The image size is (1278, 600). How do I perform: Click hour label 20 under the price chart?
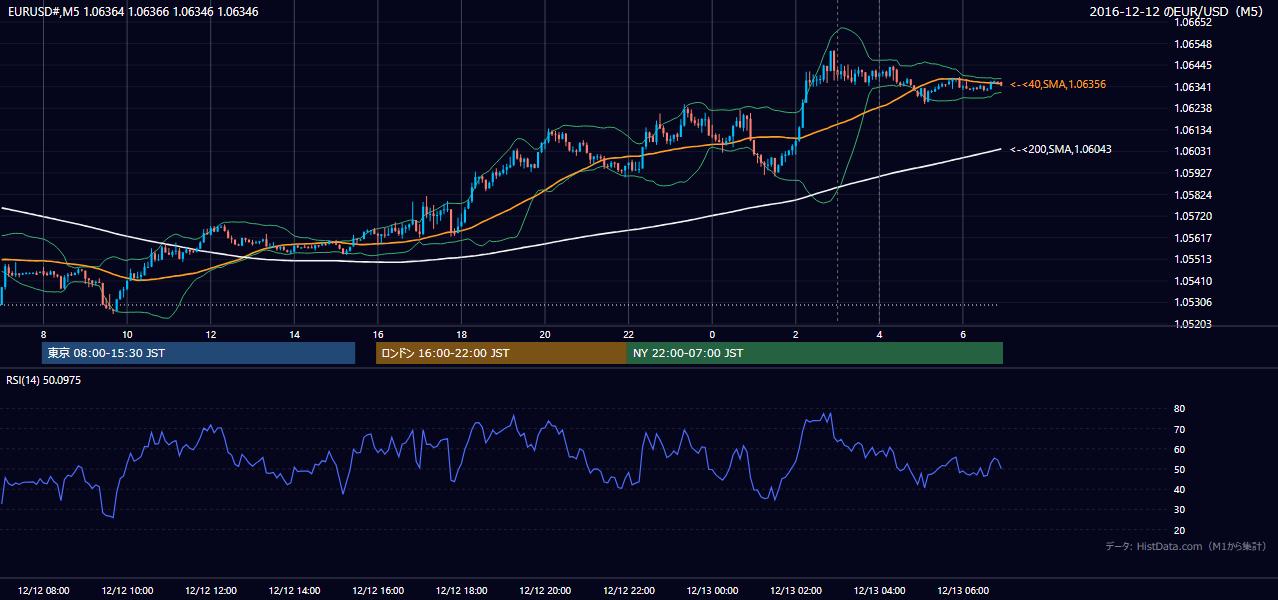(x=545, y=334)
